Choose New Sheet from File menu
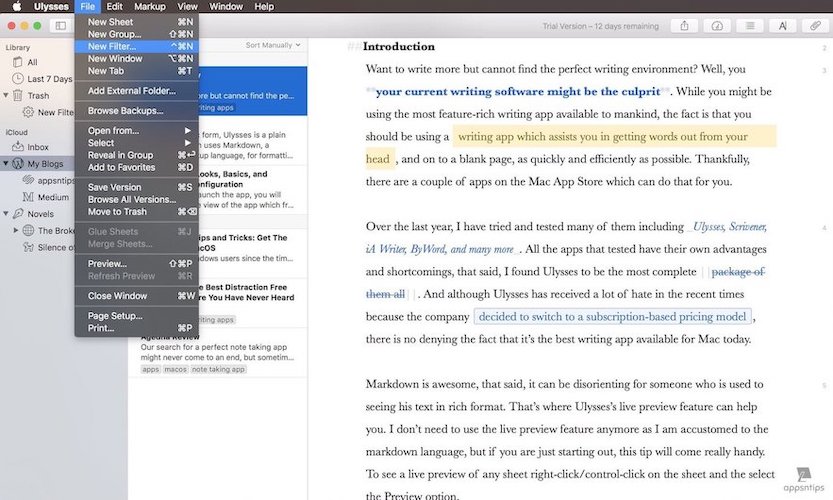833x500 pixels. [x=110, y=21]
